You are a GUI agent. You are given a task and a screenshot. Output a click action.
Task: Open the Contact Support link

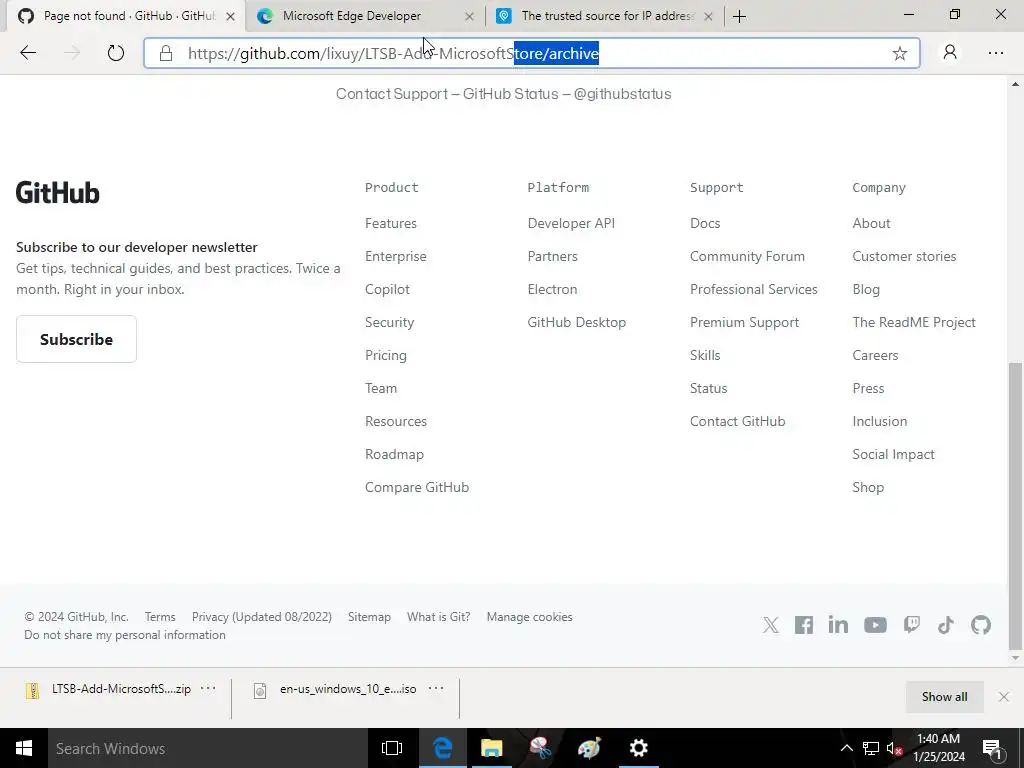point(392,94)
